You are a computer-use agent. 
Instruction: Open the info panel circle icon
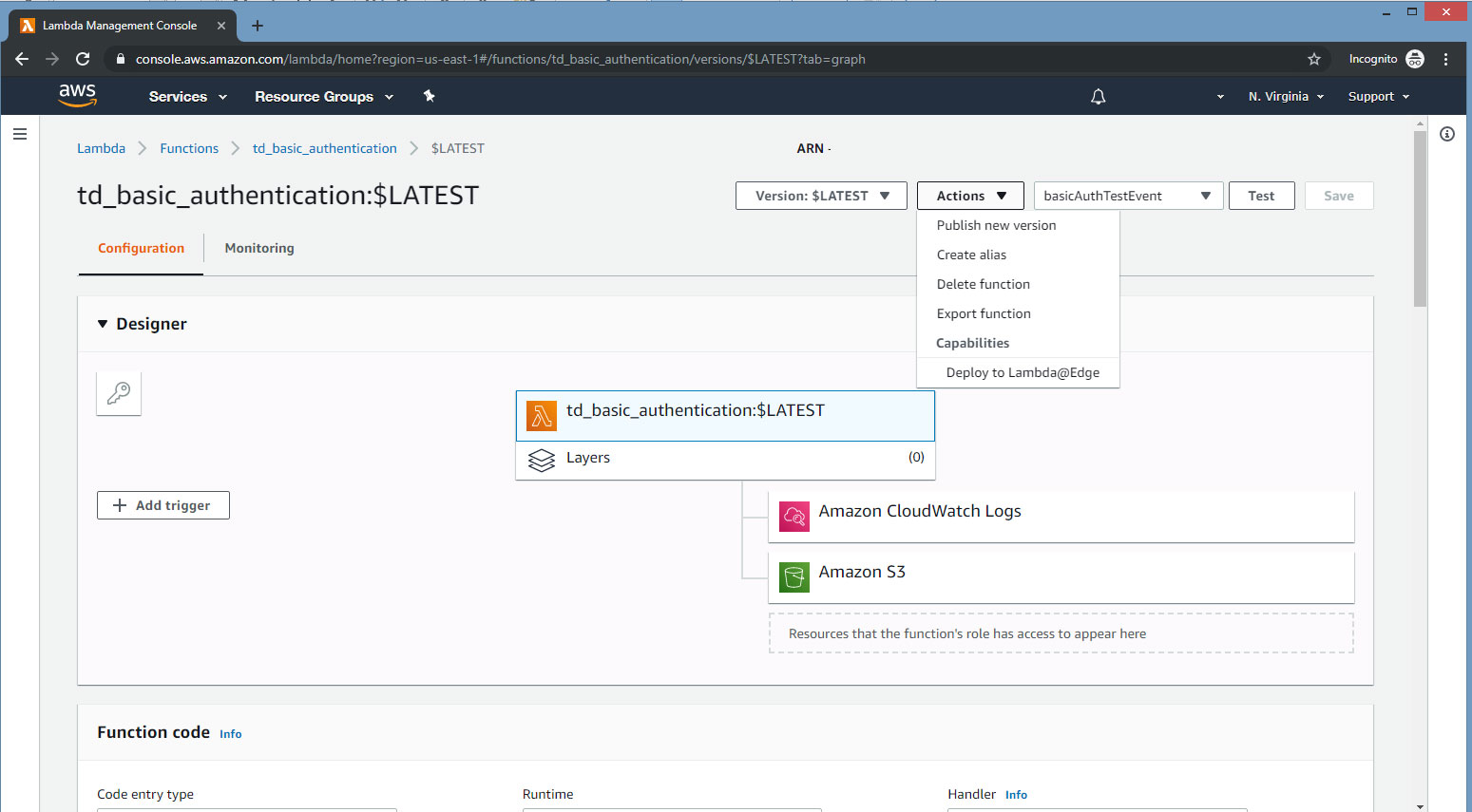[1447, 134]
